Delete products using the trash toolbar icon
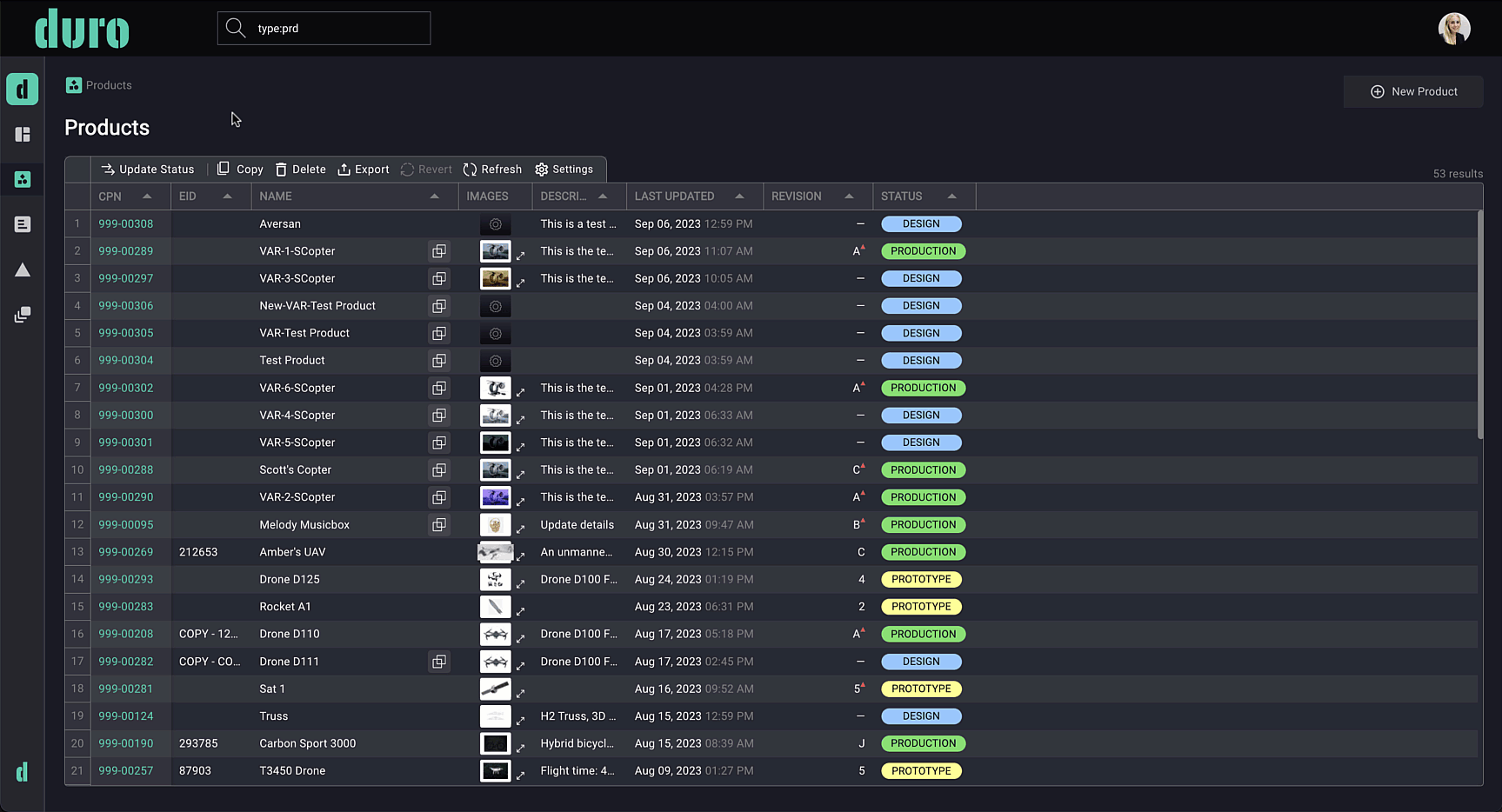Image resolution: width=1502 pixels, height=812 pixels. pos(281,169)
